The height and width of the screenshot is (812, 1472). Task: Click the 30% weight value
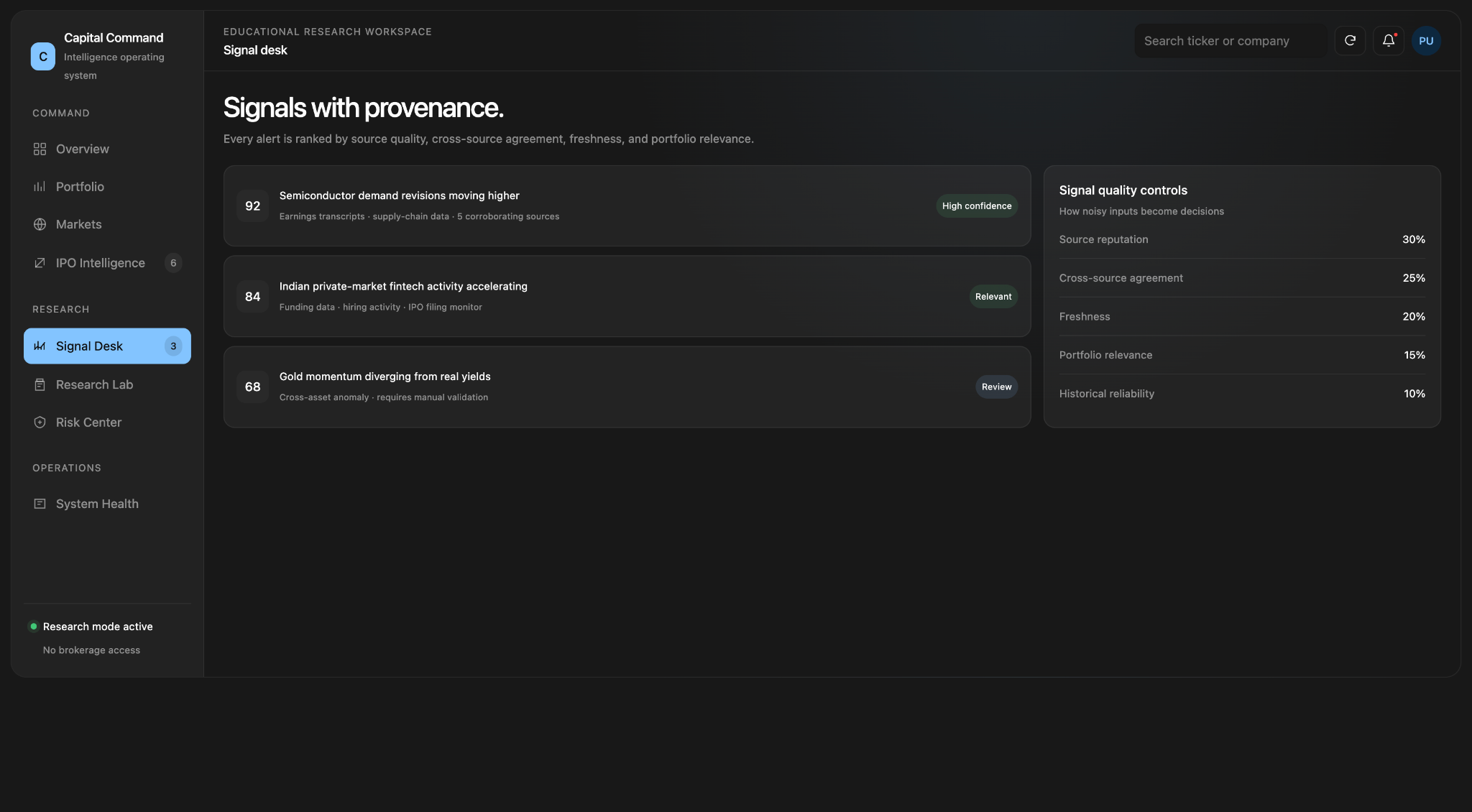[1414, 239]
